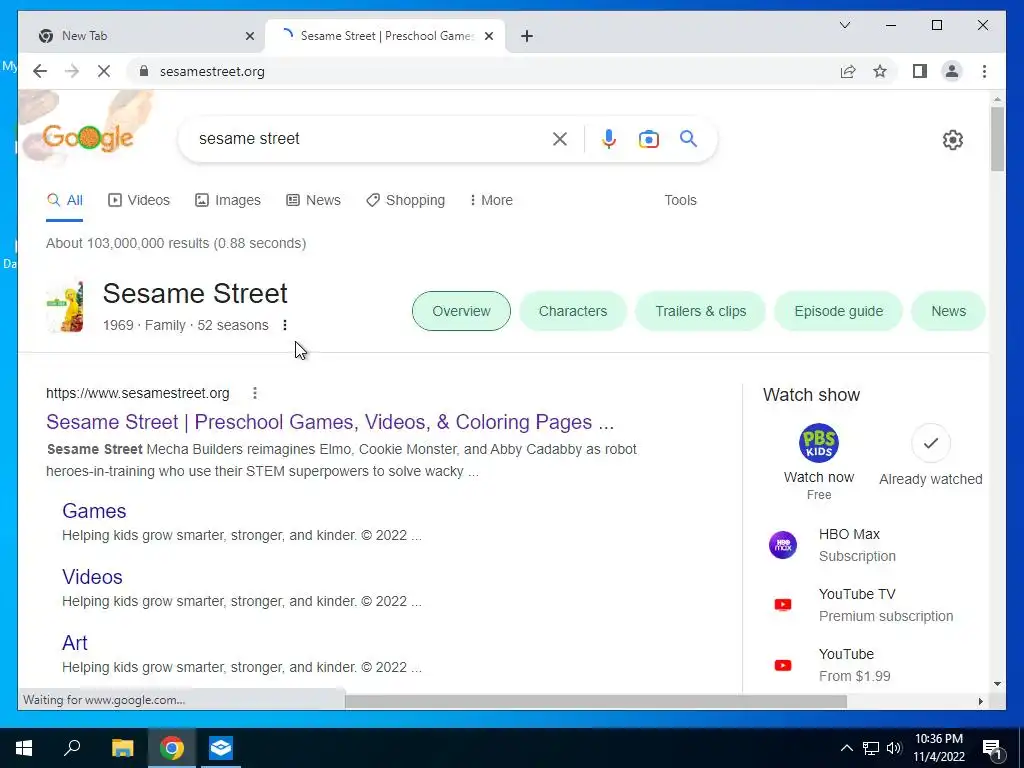The image size is (1024, 768).
Task: Switch to Shopping search results
Action: click(406, 200)
